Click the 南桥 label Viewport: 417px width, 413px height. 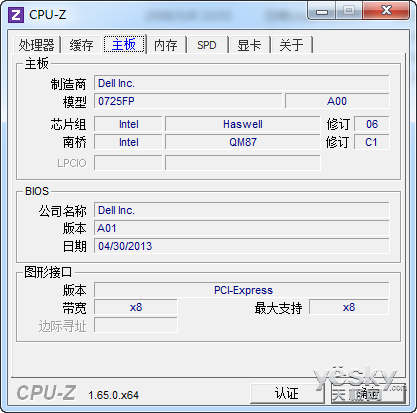coord(75,143)
